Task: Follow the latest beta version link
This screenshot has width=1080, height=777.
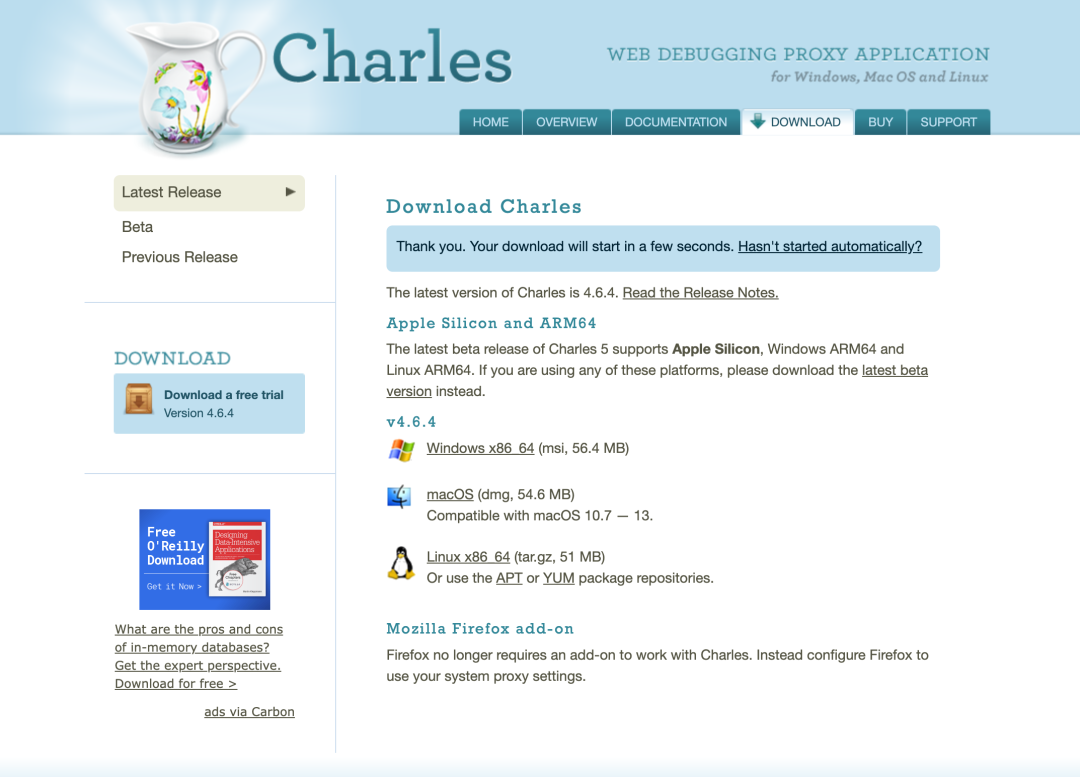Action: (x=894, y=371)
